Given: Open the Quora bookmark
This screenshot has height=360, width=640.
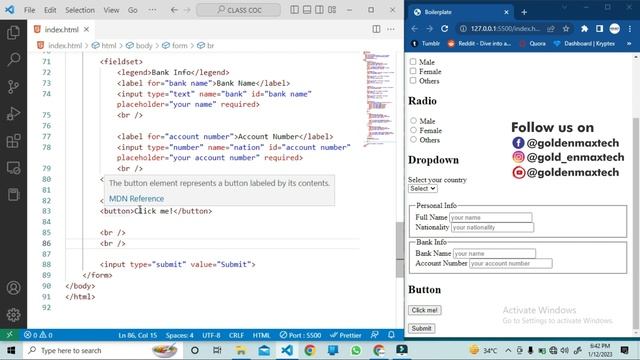Looking at the screenshot, I should coord(533,43).
